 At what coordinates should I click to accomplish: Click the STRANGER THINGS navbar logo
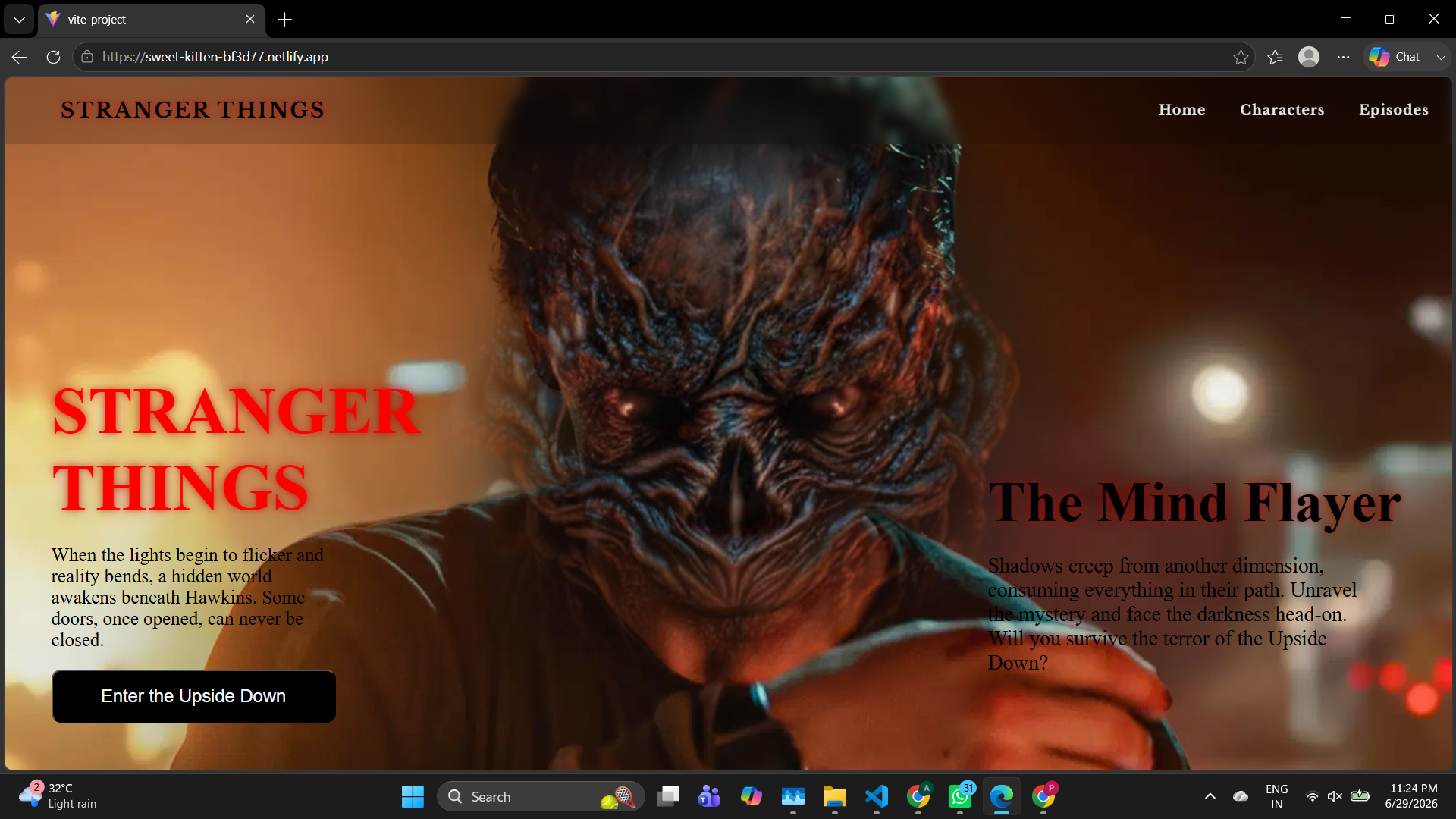(x=193, y=110)
